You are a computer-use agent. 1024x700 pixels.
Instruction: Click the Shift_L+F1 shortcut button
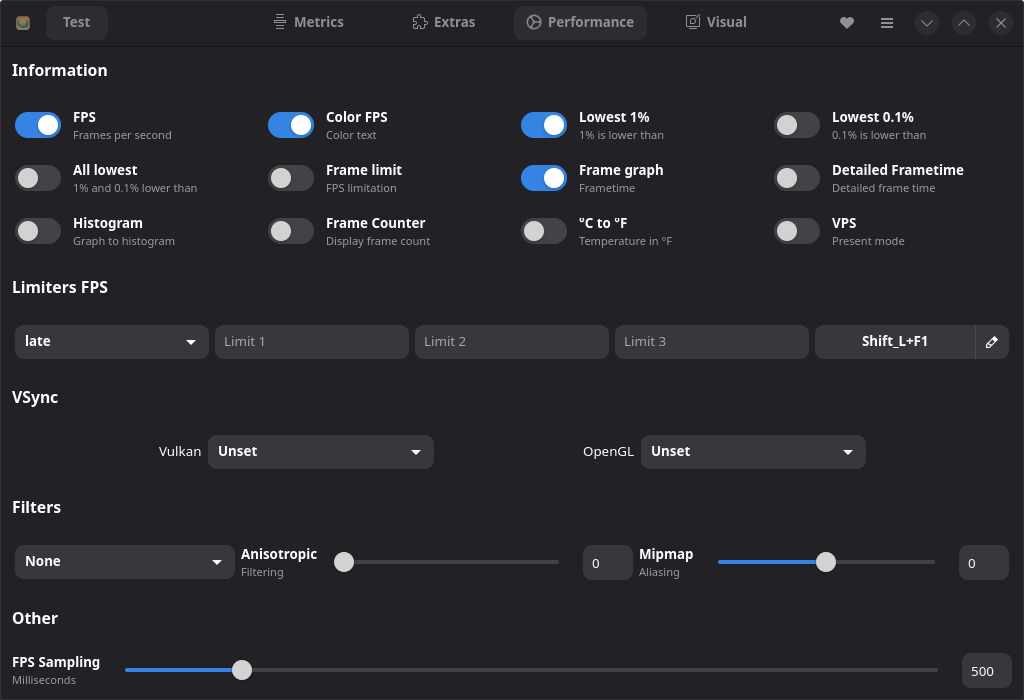click(x=894, y=342)
